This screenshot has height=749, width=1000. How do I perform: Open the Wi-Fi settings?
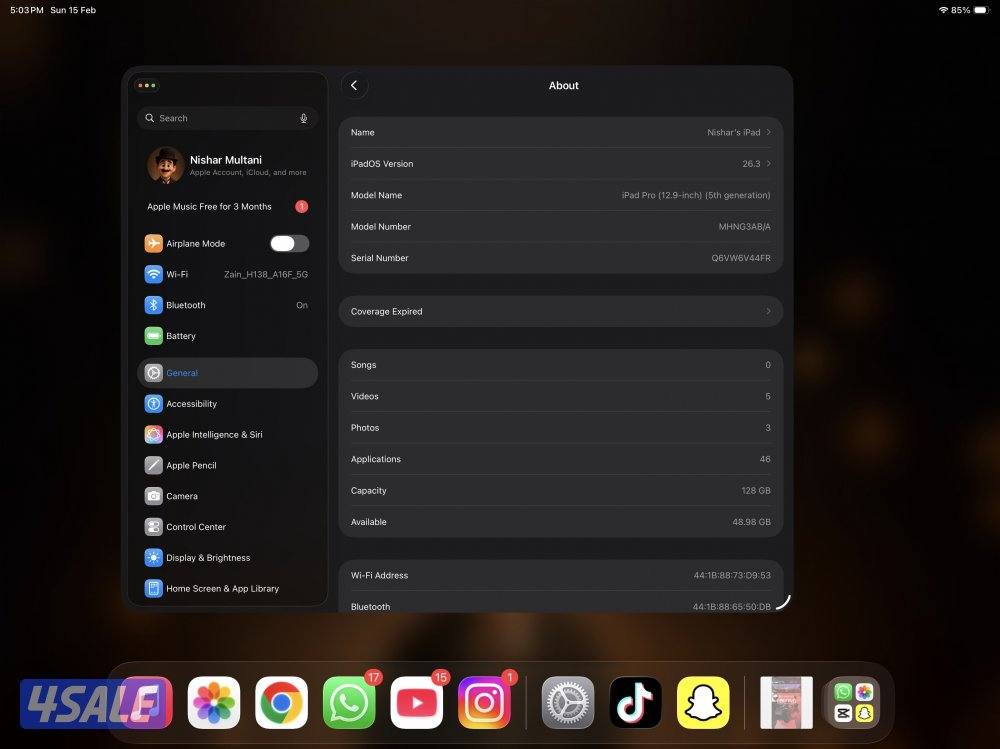[x=227, y=274]
